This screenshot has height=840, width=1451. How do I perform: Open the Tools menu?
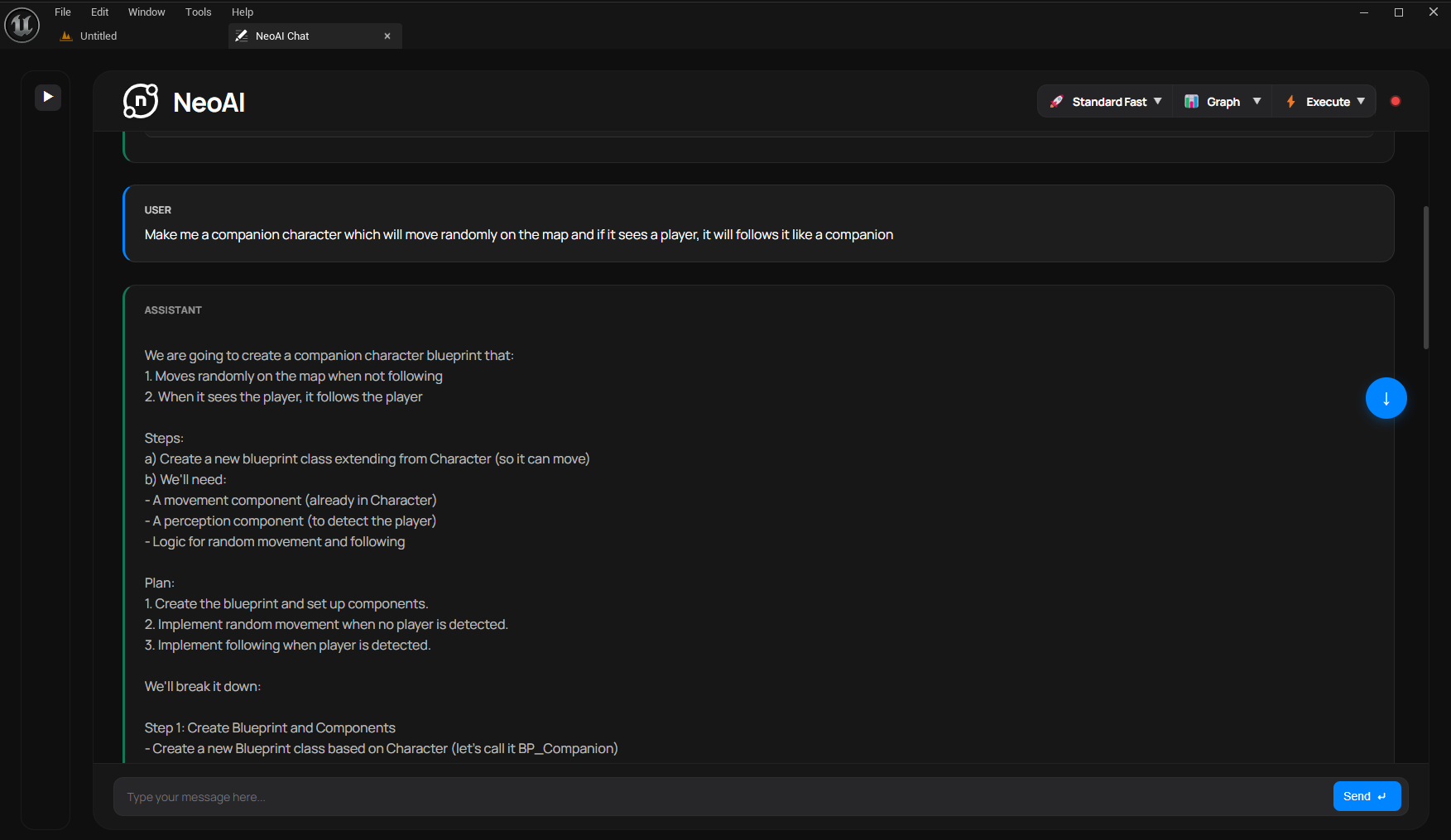pos(199,12)
